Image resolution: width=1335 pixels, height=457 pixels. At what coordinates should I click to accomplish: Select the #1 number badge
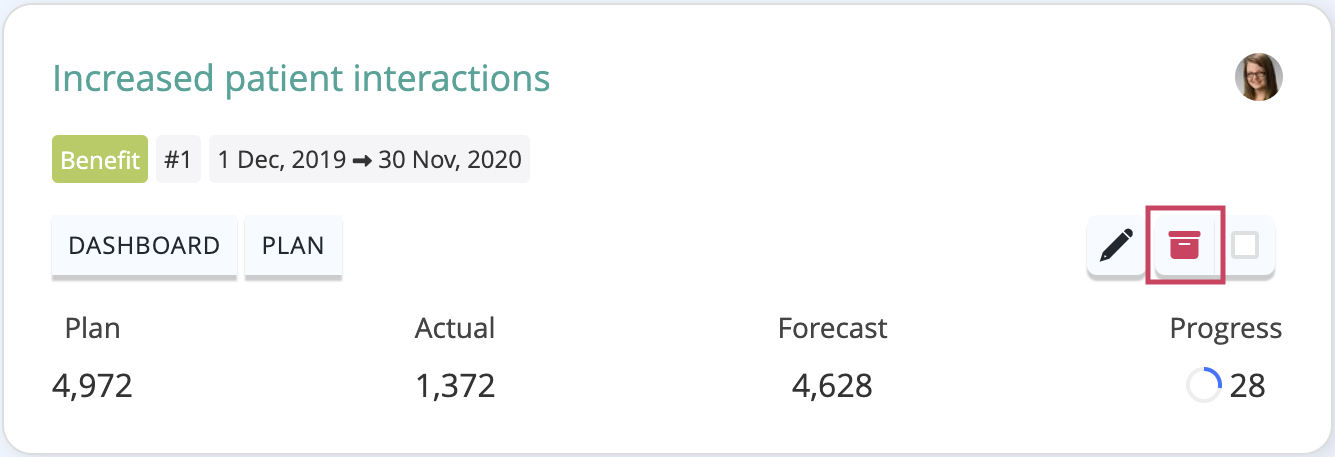point(178,160)
